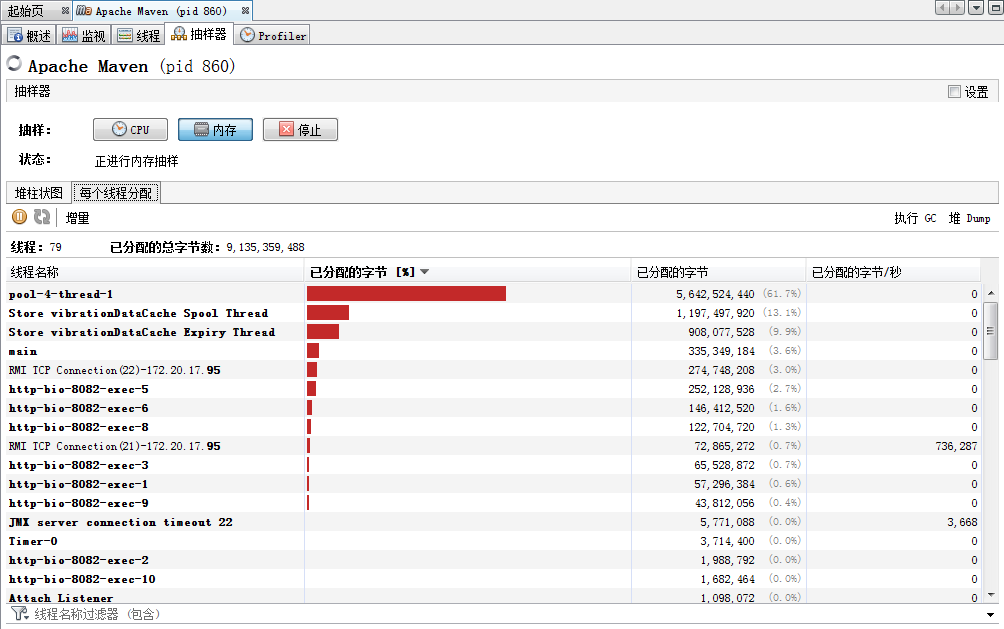Click the table scrollbar down arrow
The width and height of the screenshot is (1004, 629).
(x=991, y=595)
